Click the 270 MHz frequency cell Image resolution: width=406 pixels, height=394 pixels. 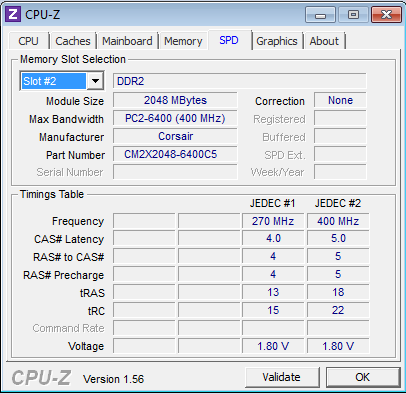[x=273, y=221]
